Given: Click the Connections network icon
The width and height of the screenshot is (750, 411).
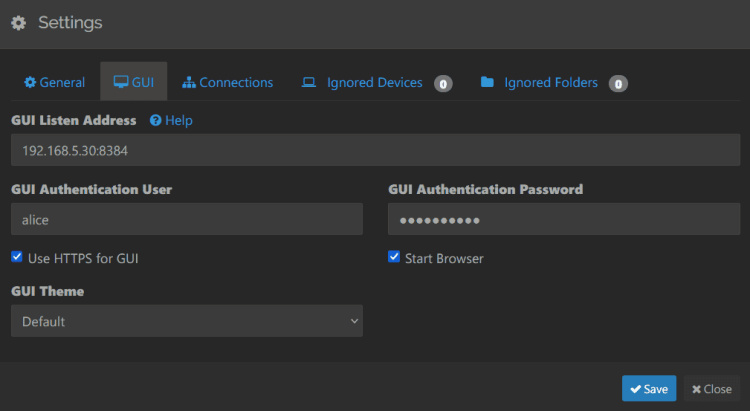Looking at the screenshot, I should point(189,82).
